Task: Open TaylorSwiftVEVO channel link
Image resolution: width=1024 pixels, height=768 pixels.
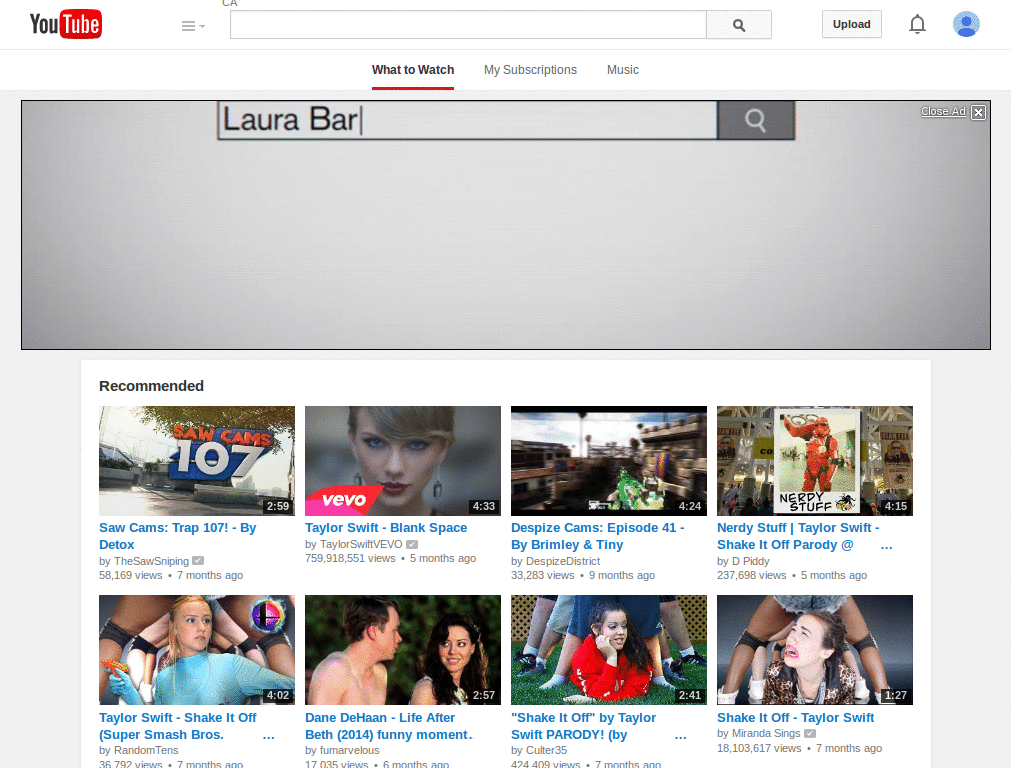Action: click(361, 544)
